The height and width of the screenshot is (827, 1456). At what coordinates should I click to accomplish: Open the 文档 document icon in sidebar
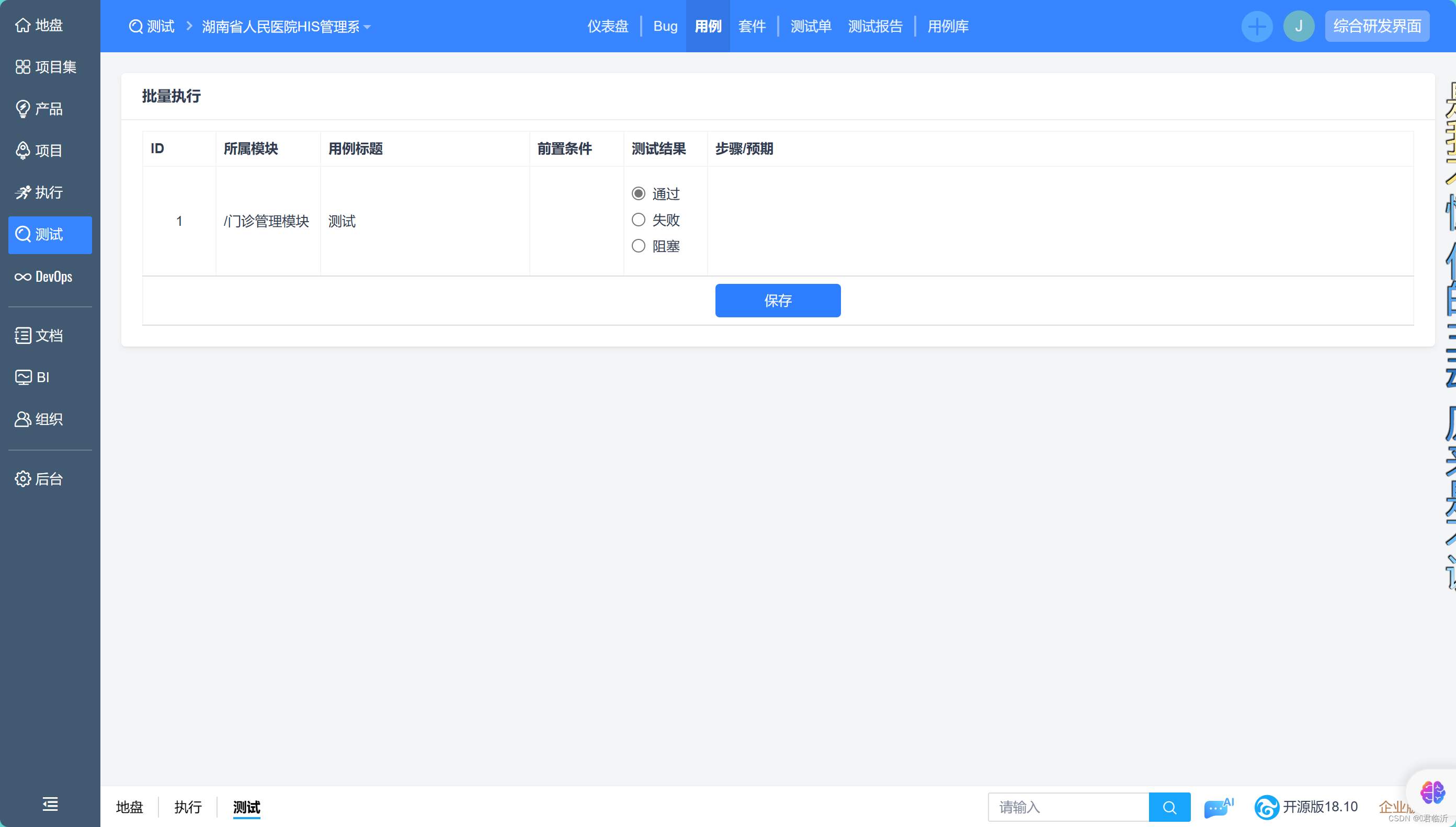(22, 336)
